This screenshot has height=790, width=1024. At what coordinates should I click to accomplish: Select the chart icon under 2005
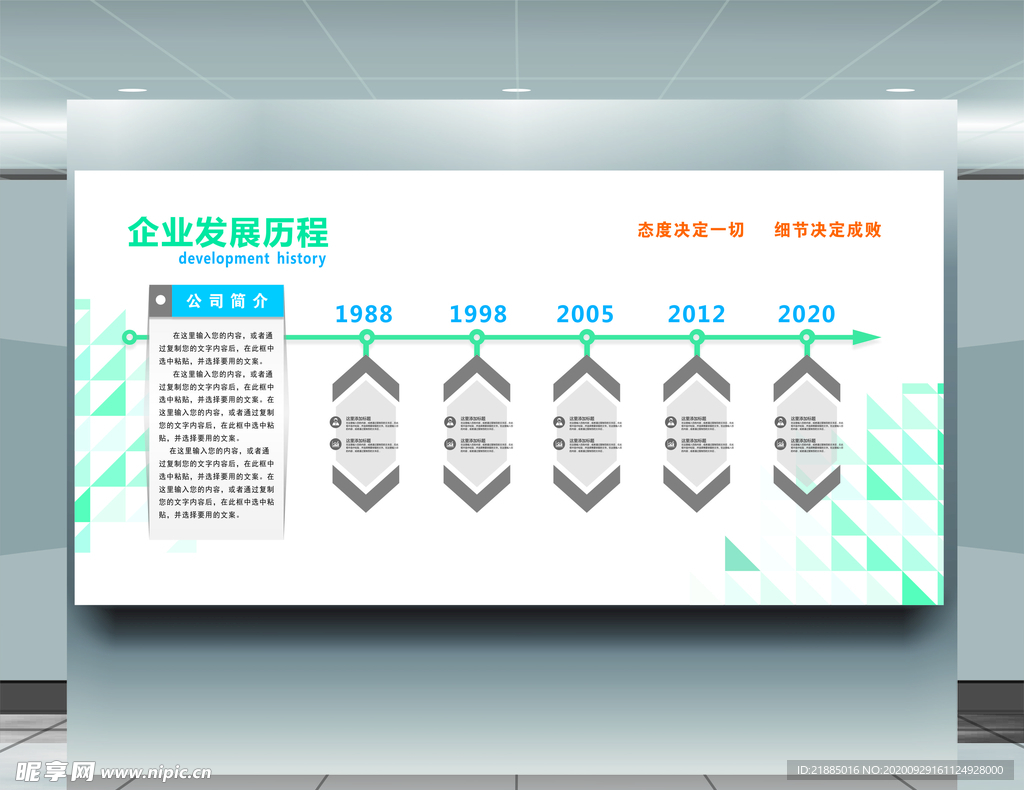560,444
